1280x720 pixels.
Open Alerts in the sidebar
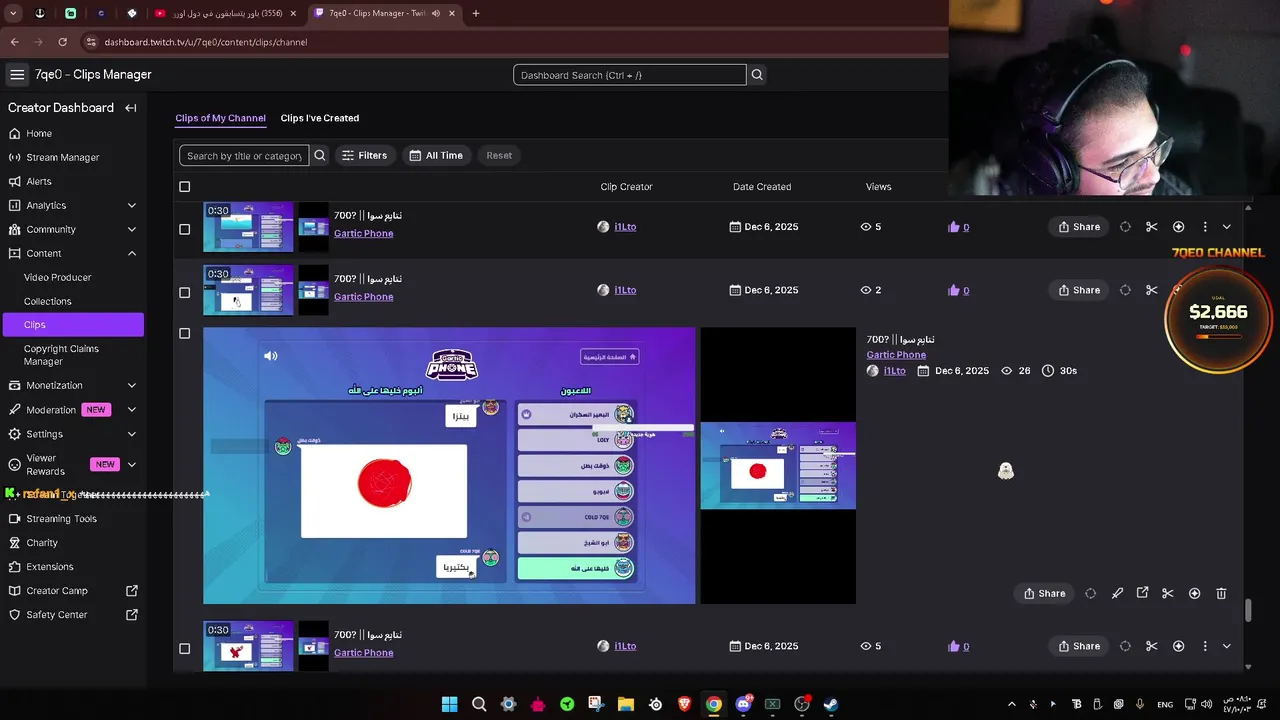click(x=39, y=181)
